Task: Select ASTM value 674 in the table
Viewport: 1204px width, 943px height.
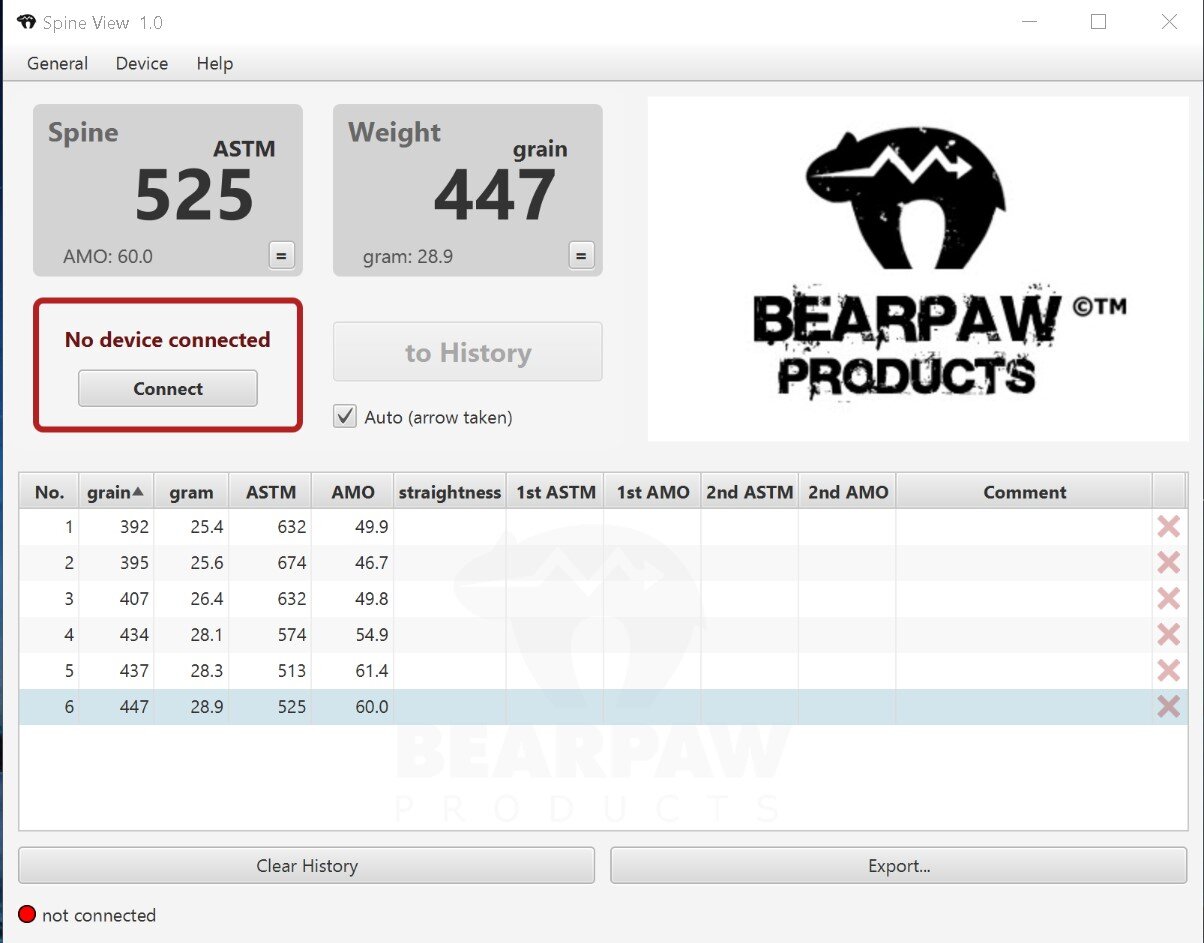Action: point(292,563)
